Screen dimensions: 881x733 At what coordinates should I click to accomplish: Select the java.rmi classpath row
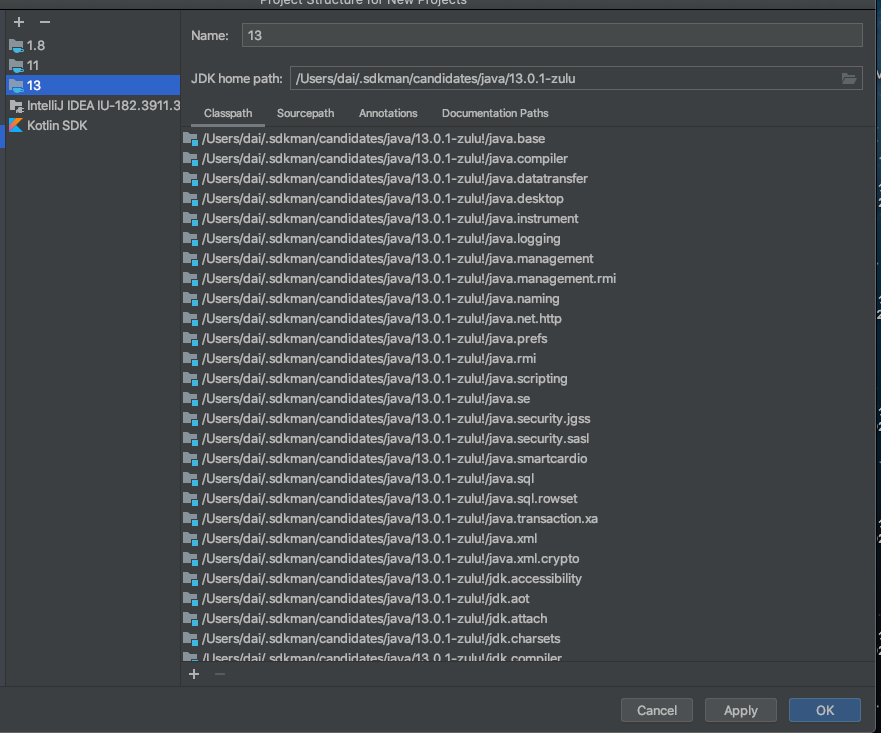[x=528, y=358]
